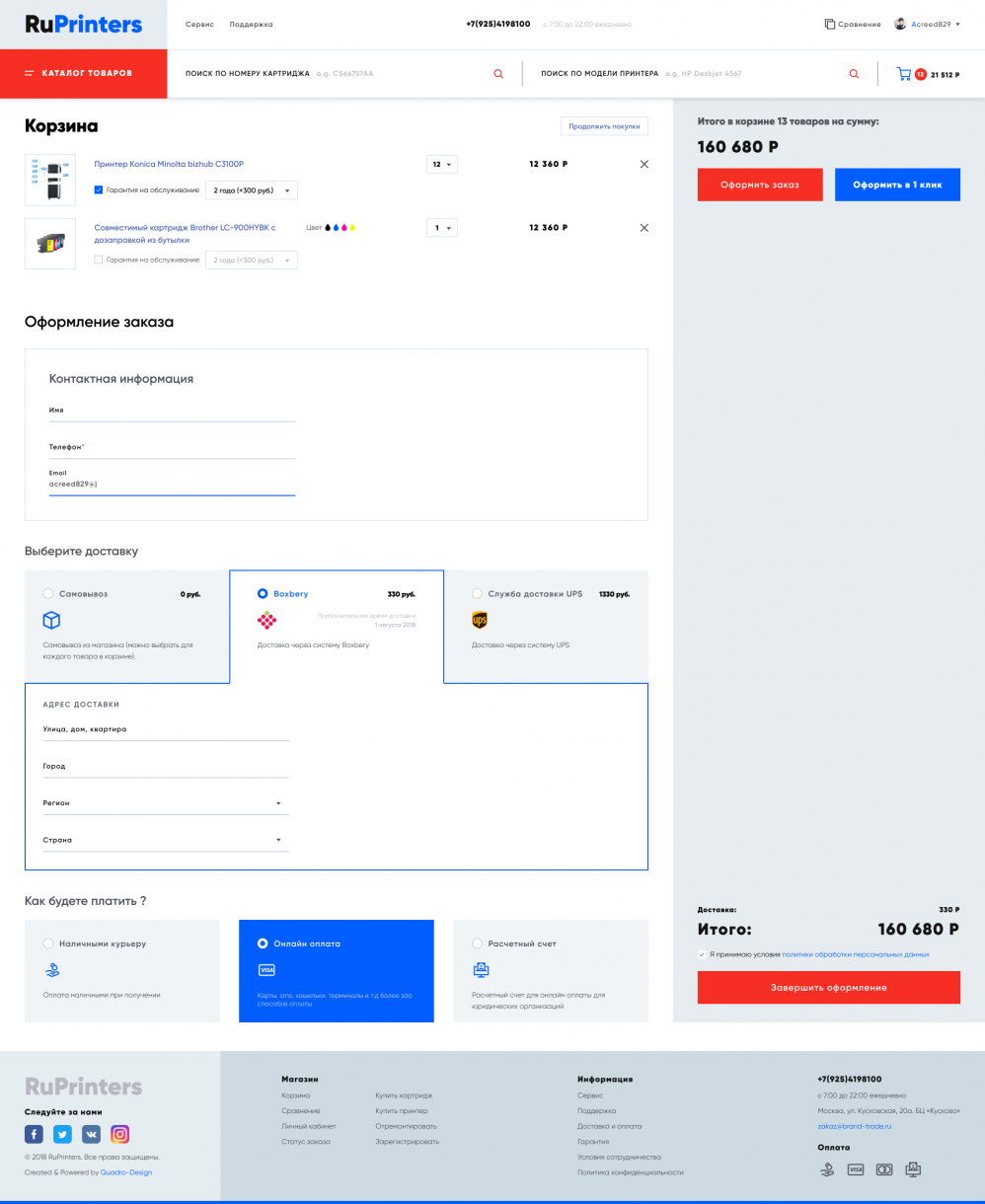Select Самовывоз pickup delivery option
Image resolution: width=985 pixels, height=1204 pixels.
click(48, 594)
